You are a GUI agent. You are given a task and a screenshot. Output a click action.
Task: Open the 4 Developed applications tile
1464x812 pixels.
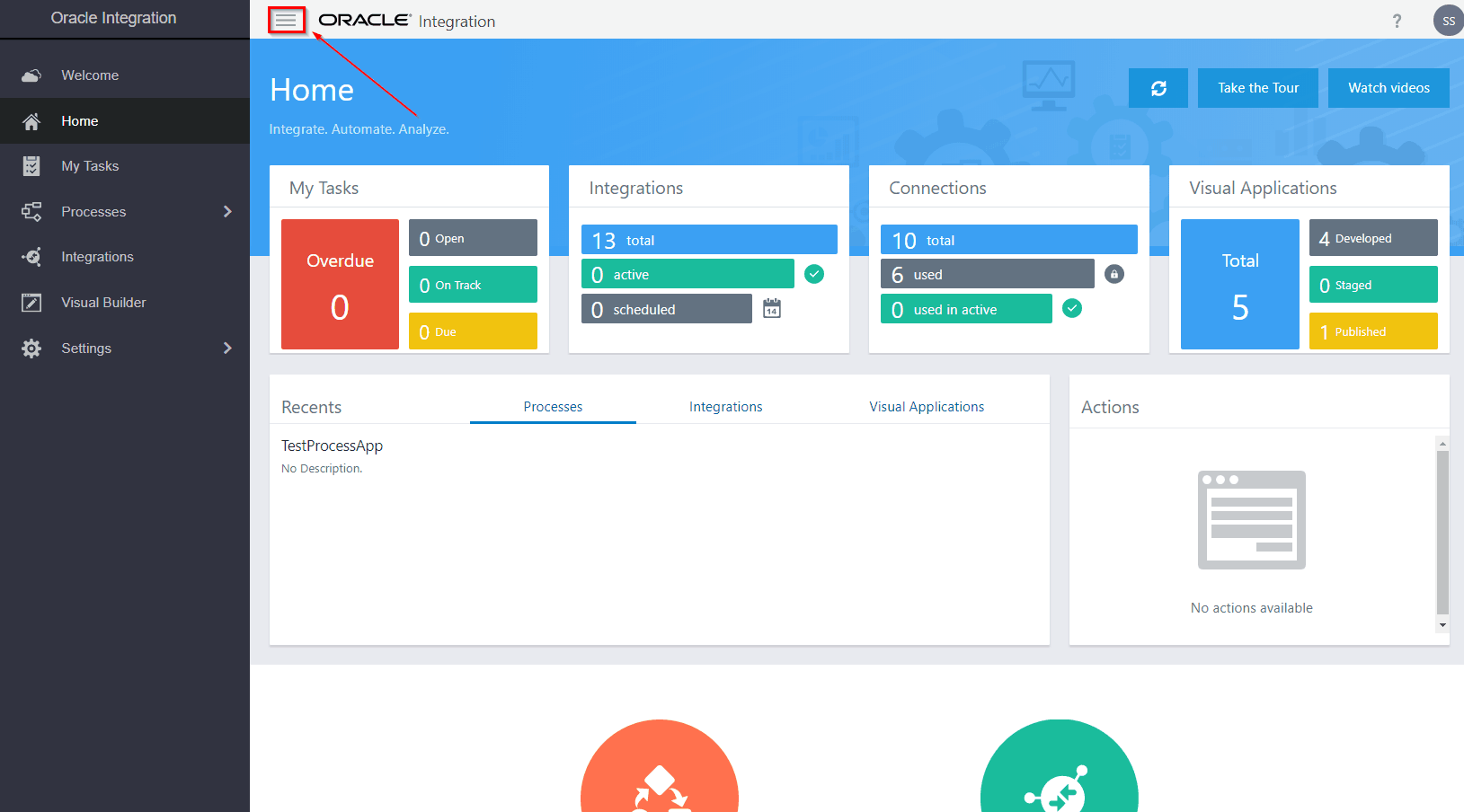click(x=1373, y=238)
